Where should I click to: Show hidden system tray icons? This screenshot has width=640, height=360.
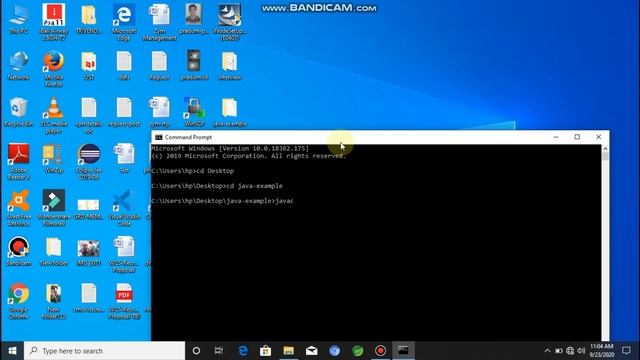pyautogui.click(x=547, y=351)
